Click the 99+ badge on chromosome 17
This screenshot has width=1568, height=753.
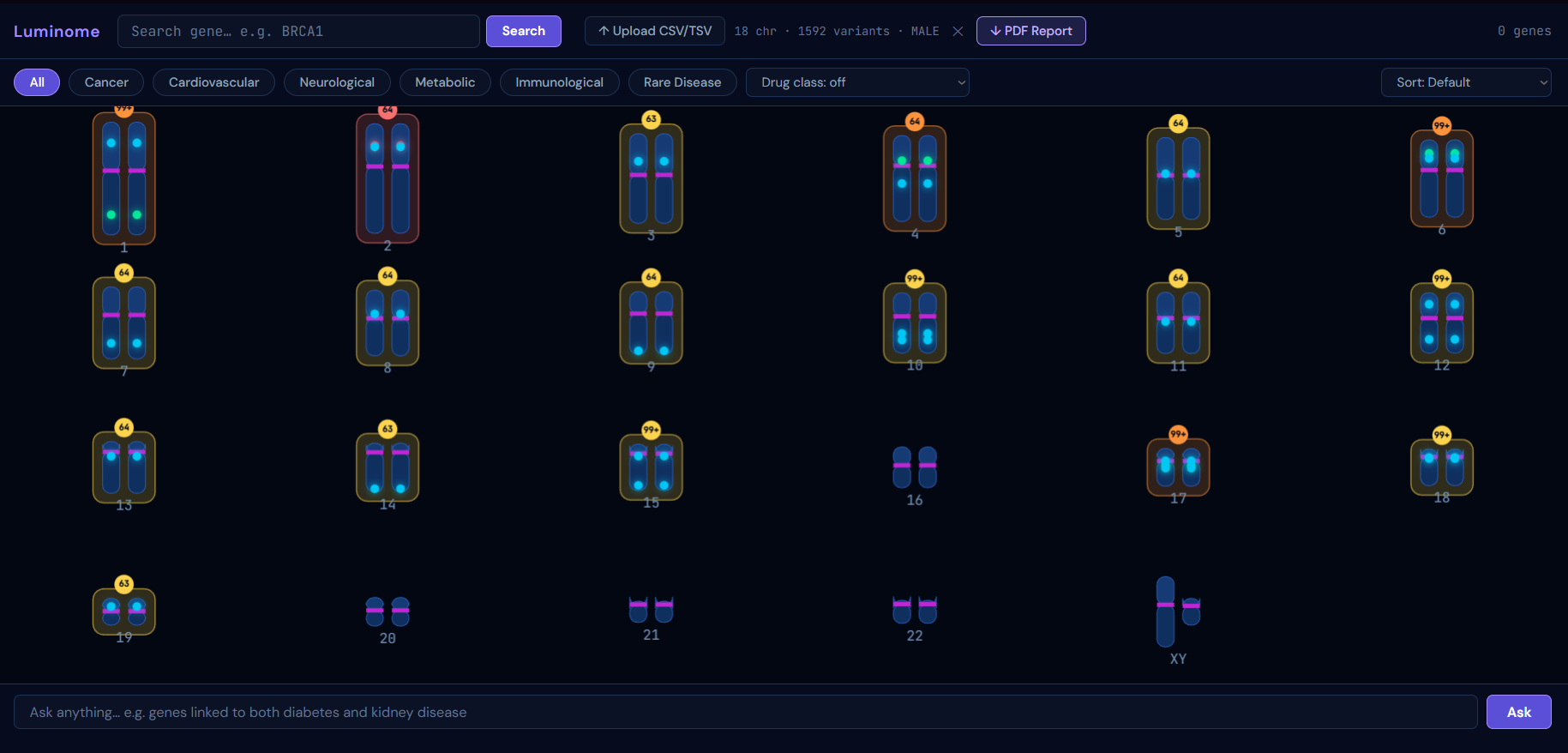(1179, 434)
